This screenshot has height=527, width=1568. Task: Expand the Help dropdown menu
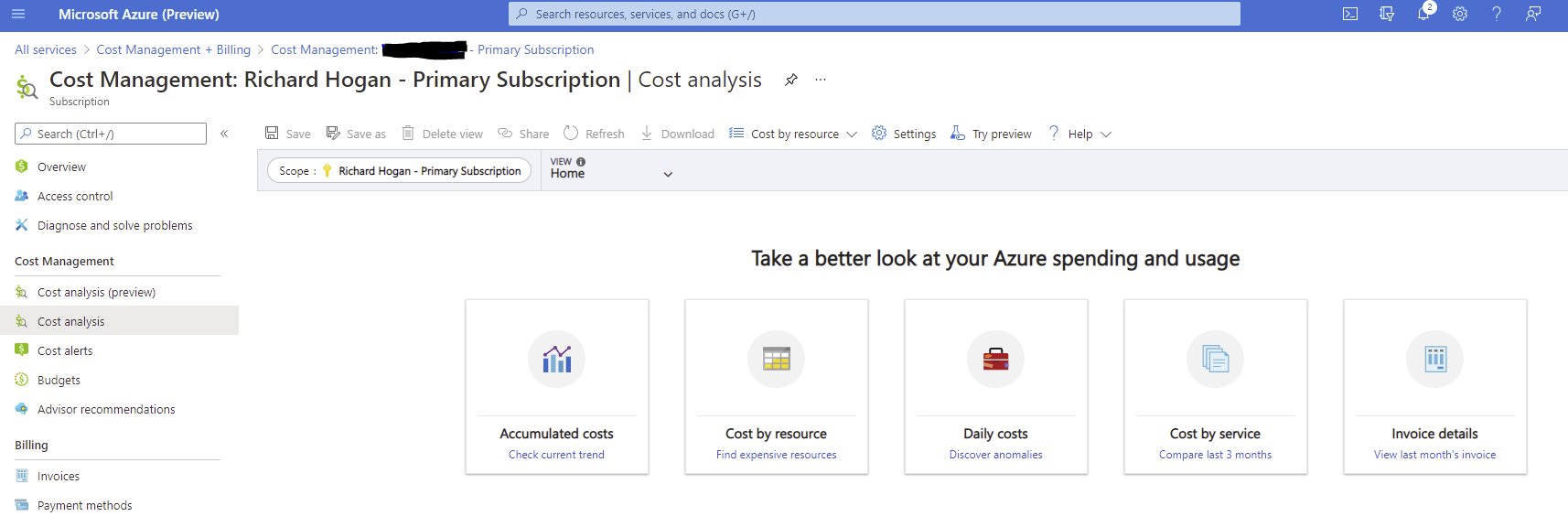pos(1080,134)
